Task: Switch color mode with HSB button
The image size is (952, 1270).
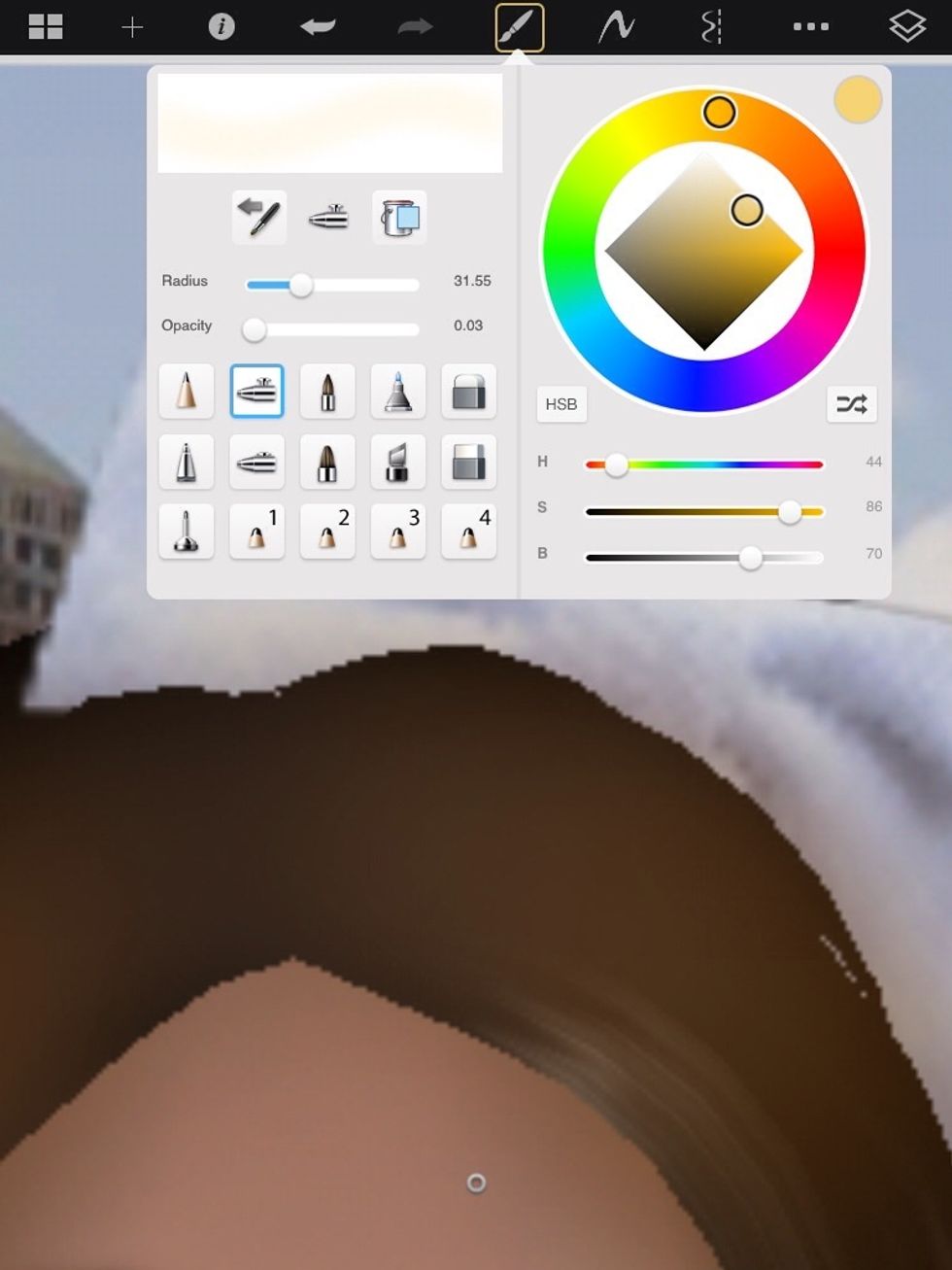Action: point(561,404)
